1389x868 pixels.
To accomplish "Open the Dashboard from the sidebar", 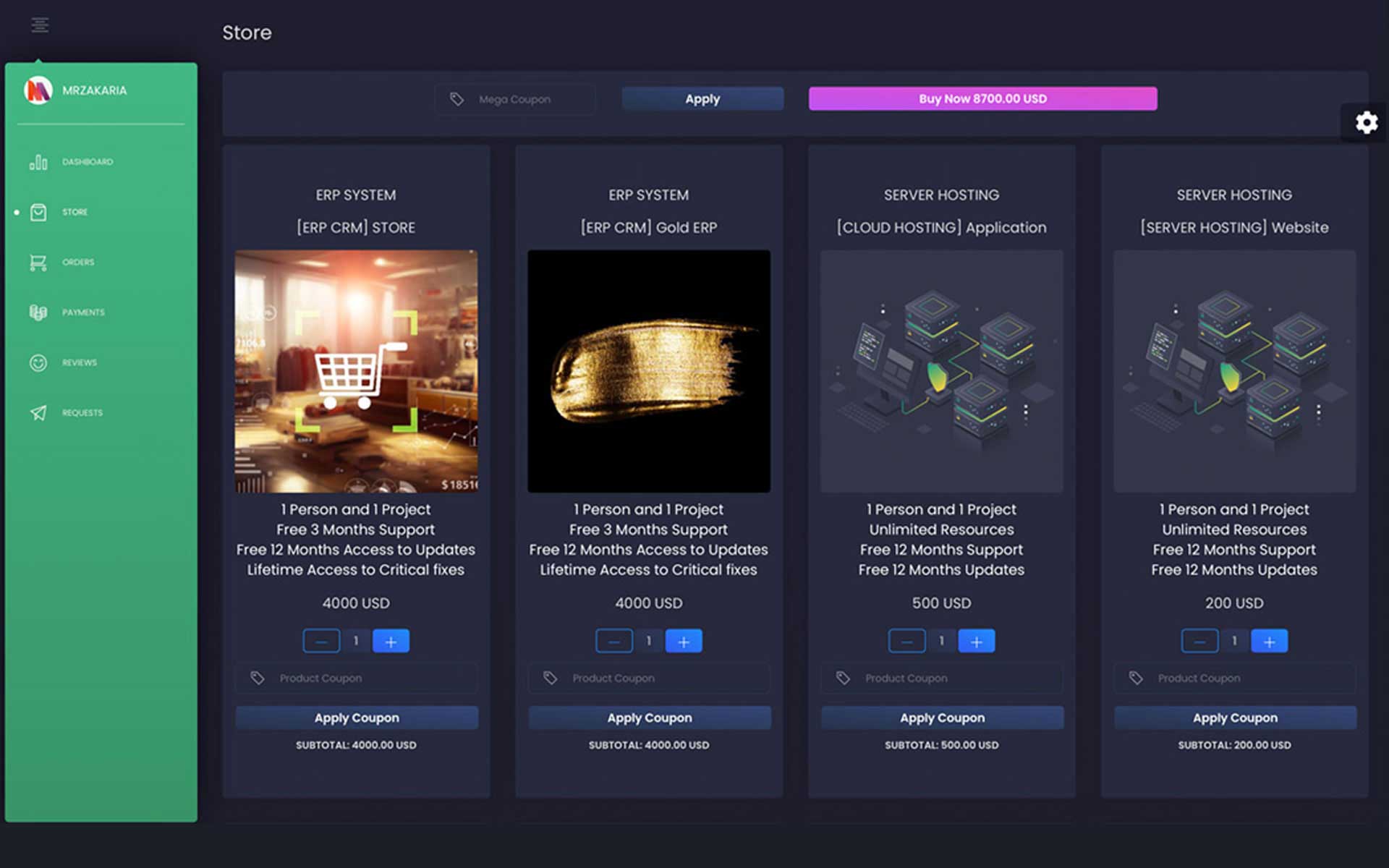I will point(85,161).
